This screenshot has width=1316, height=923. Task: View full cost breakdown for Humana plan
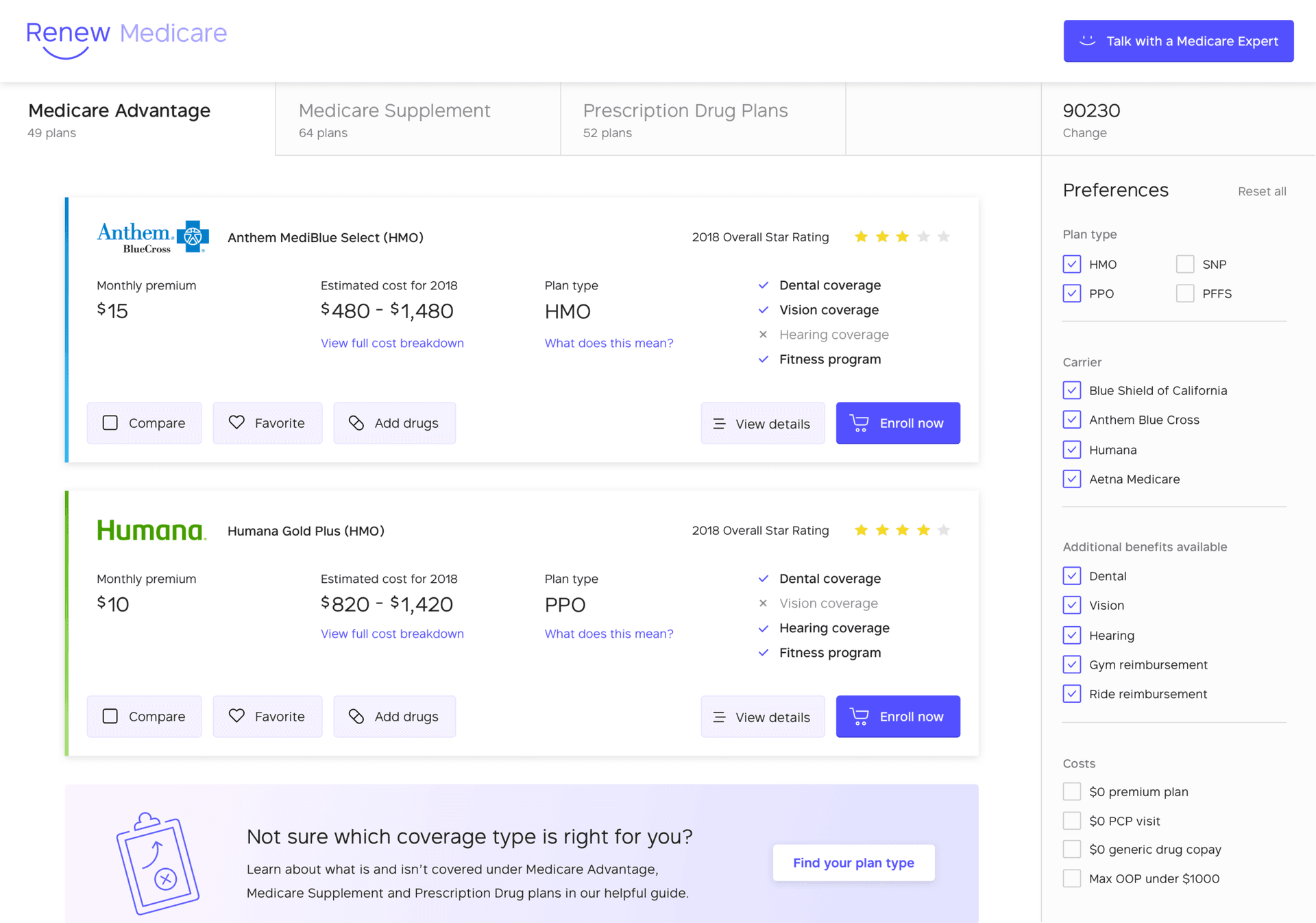point(392,634)
